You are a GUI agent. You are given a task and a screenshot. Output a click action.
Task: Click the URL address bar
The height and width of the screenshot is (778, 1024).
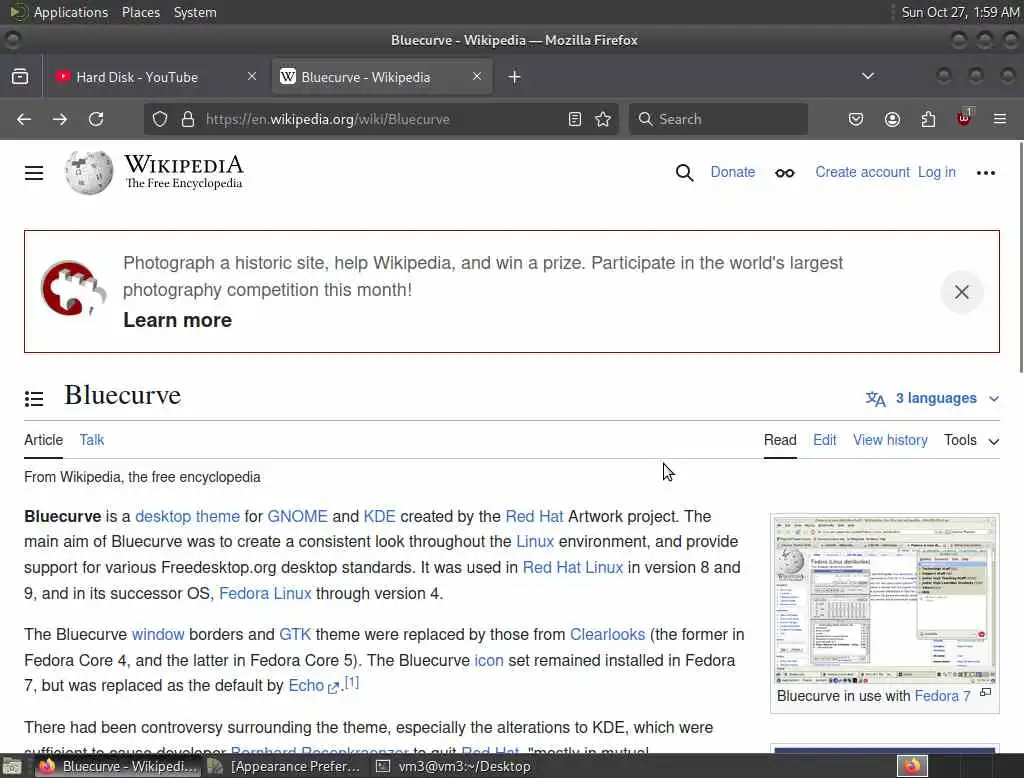point(382,119)
